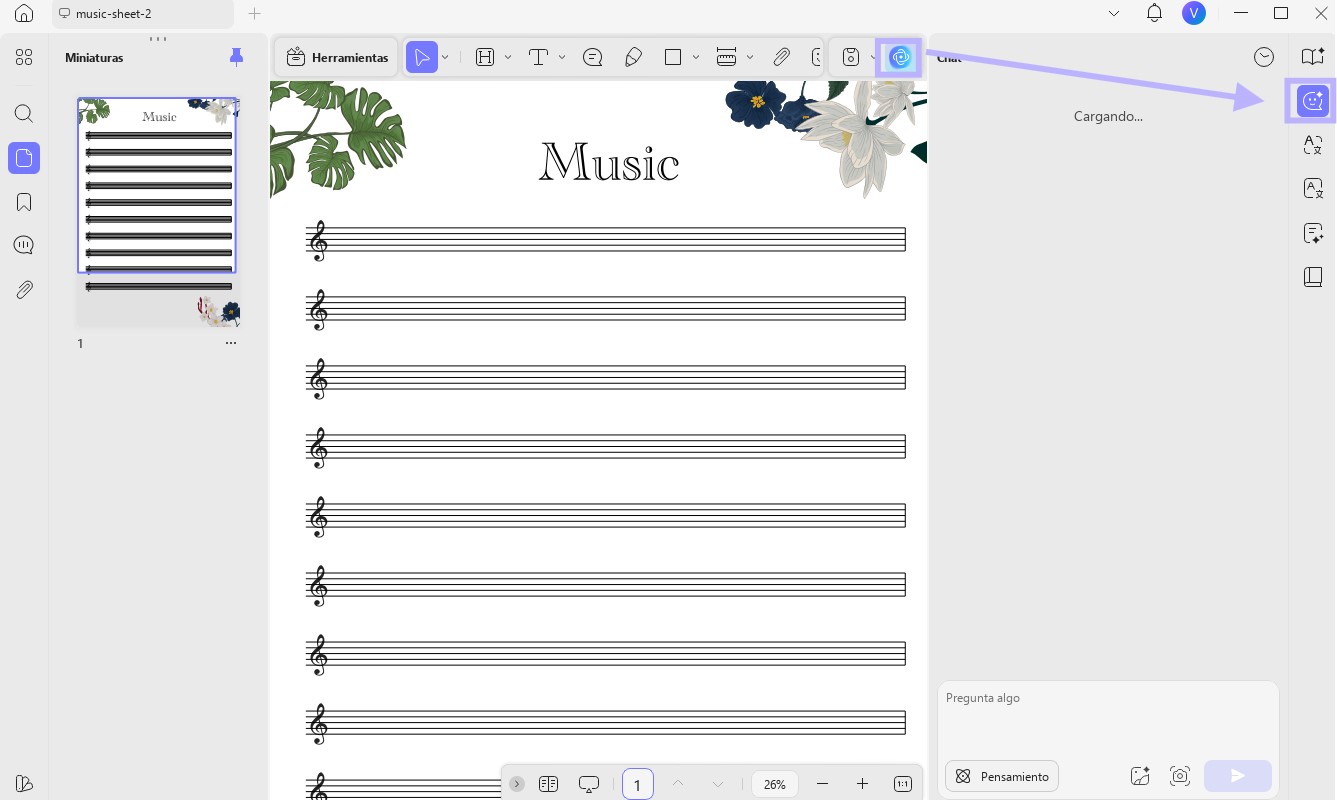The image size is (1337, 800).
Task: Click the Music title on page
Action: click(x=609, y=162)
